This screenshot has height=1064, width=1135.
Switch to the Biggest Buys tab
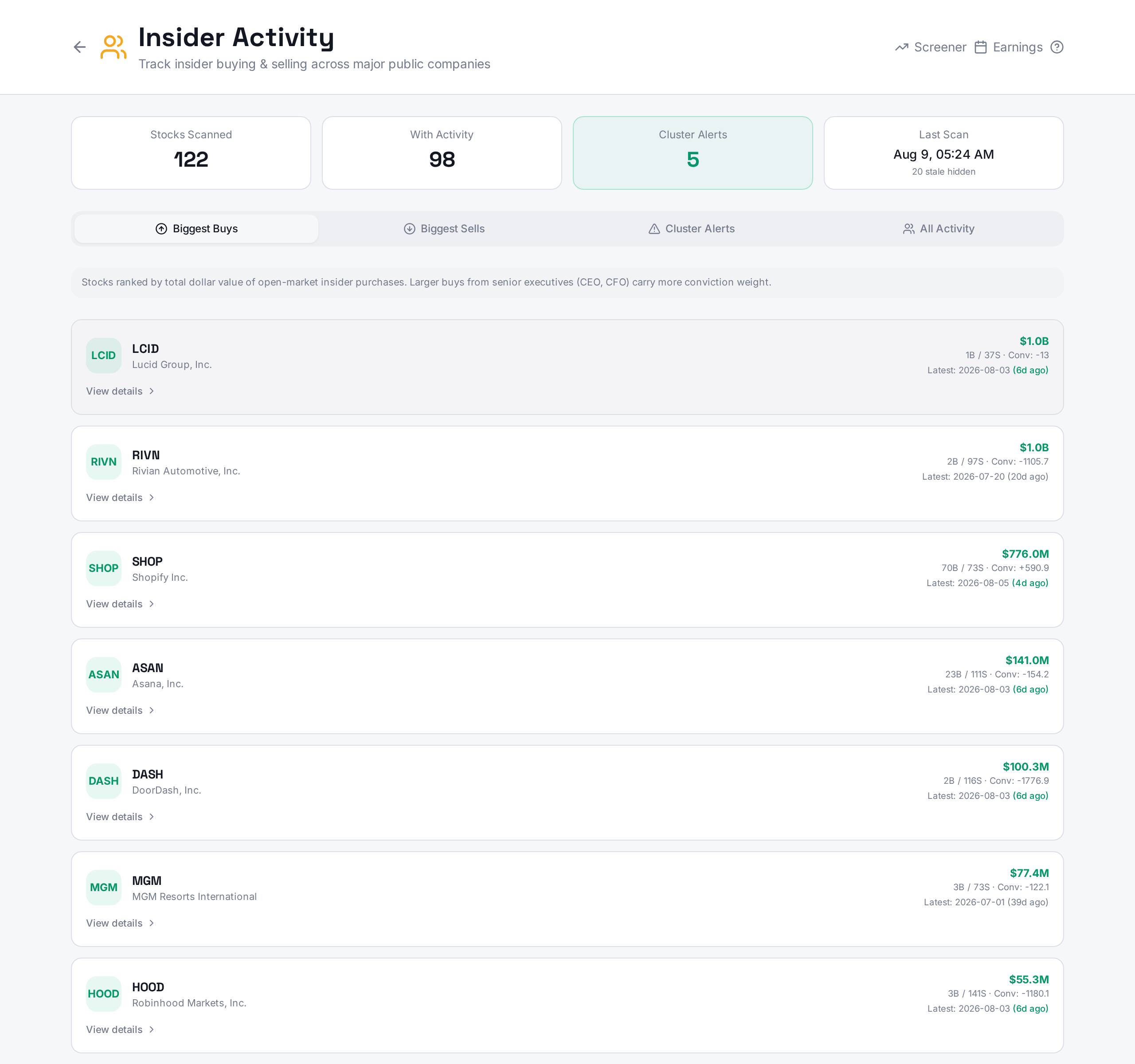(x=196, y=229)
